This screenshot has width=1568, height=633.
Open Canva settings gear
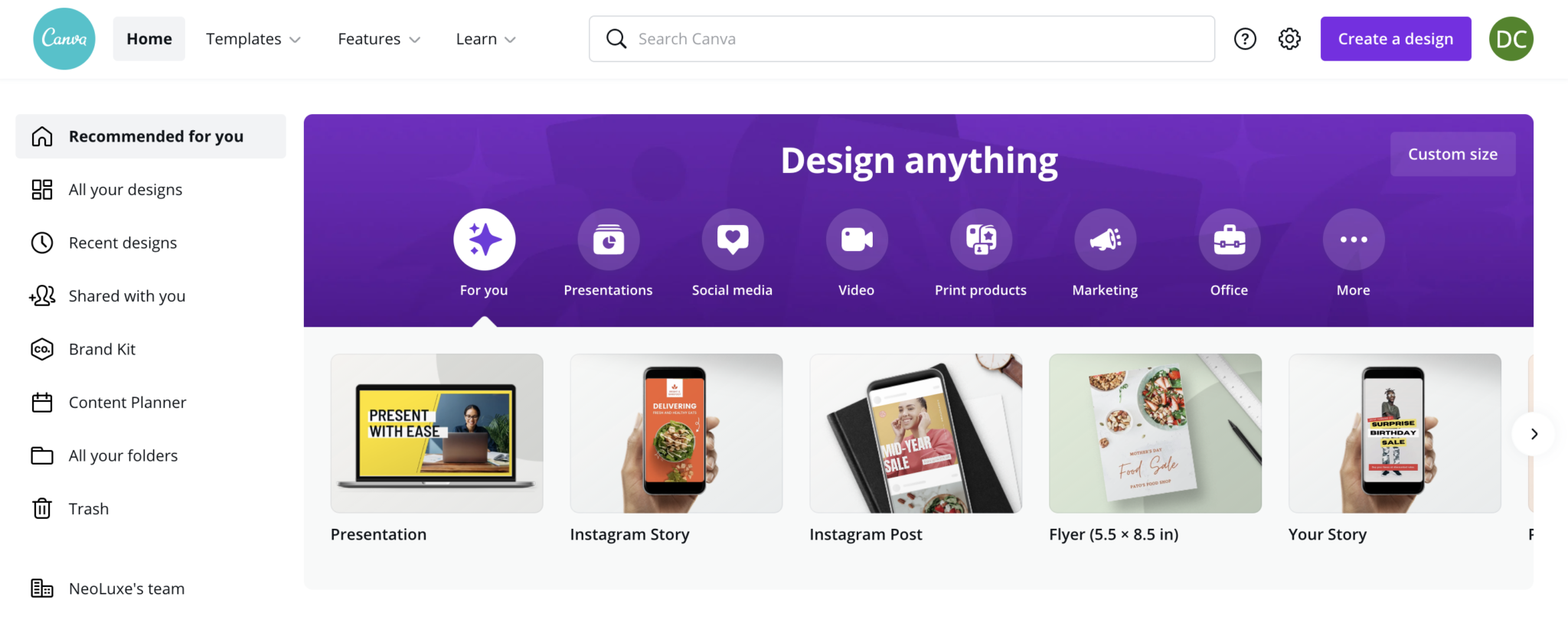coord(1289,38)
